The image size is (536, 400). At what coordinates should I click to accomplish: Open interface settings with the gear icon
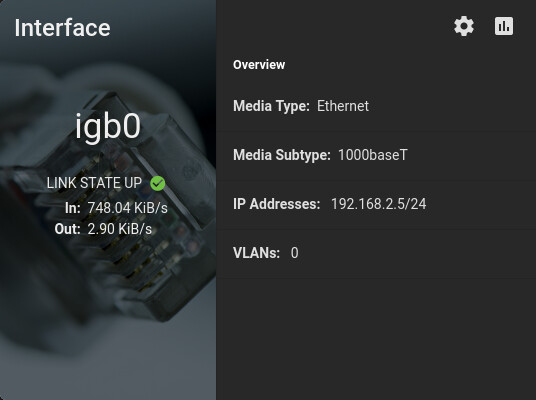click(x=464, y=26)
